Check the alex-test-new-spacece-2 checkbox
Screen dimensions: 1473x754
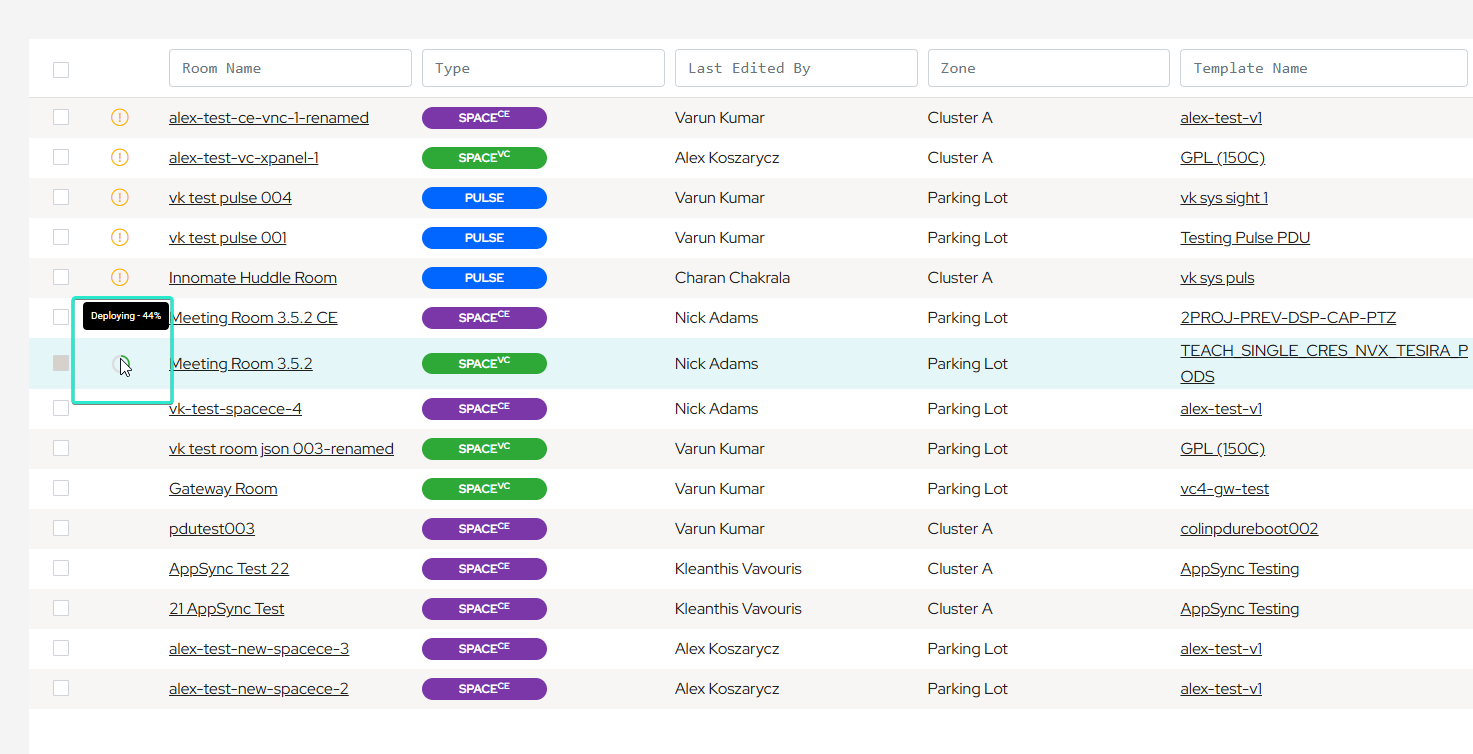pos(61,688)
